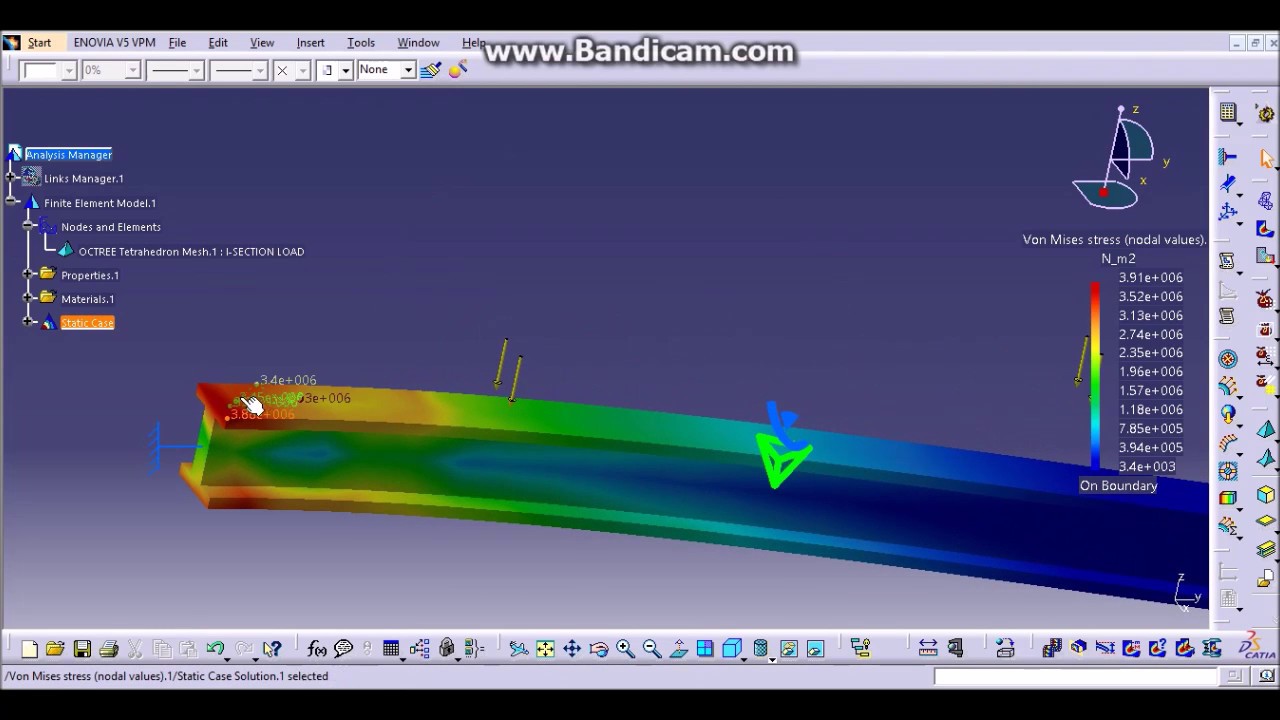The width and height of the screenshot is (1280, 720).
Task: Open the ENOVIA V5 VPM menu
Action: tap(114, 43)
